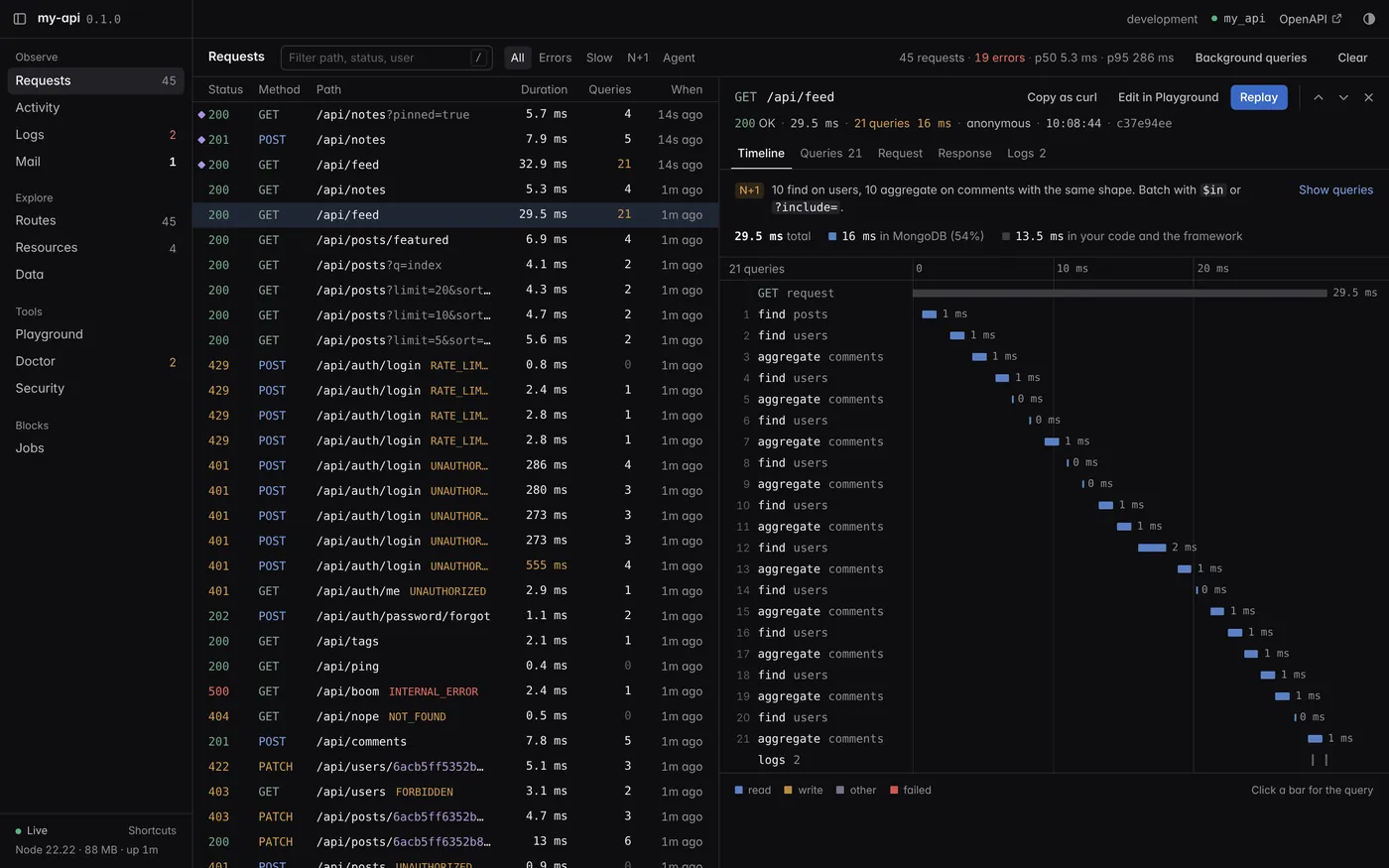Open Jobs in the sidebar
This screenshot has height=868, width=1389.
tap(96, 447)
